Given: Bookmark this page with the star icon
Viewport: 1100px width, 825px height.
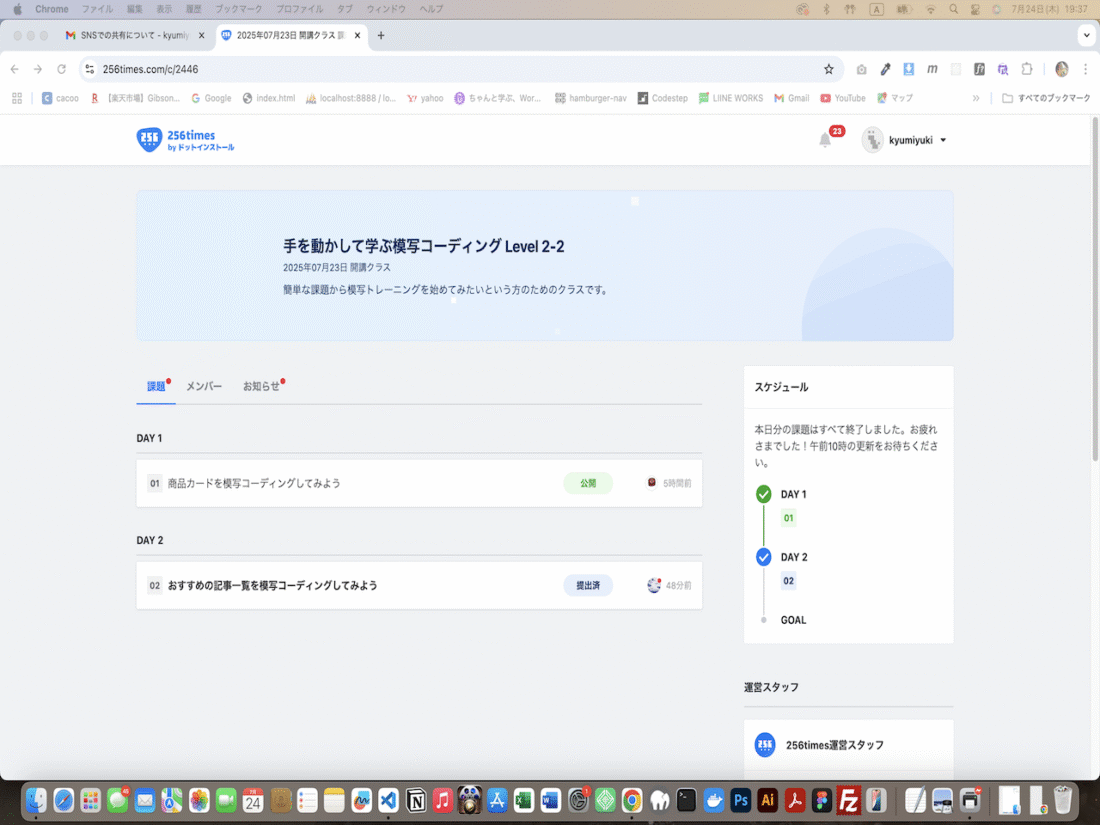Looking at the screenshot, I should (828, 69).
